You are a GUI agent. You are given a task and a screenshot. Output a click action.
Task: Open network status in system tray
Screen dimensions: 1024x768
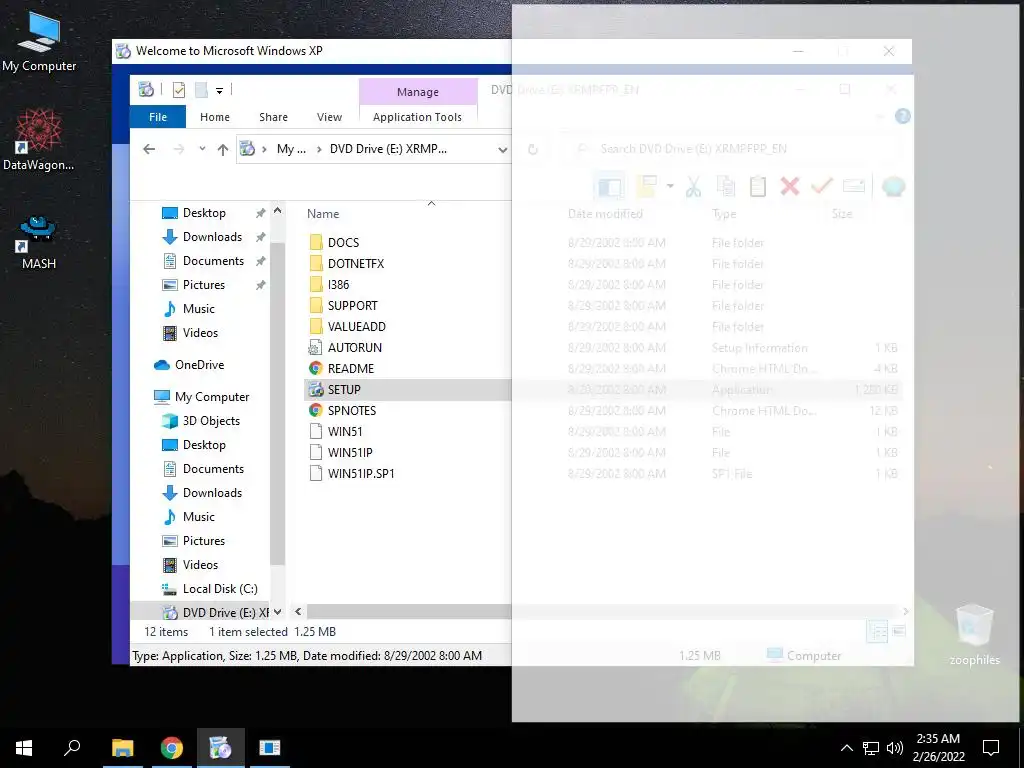click(871, 748)
